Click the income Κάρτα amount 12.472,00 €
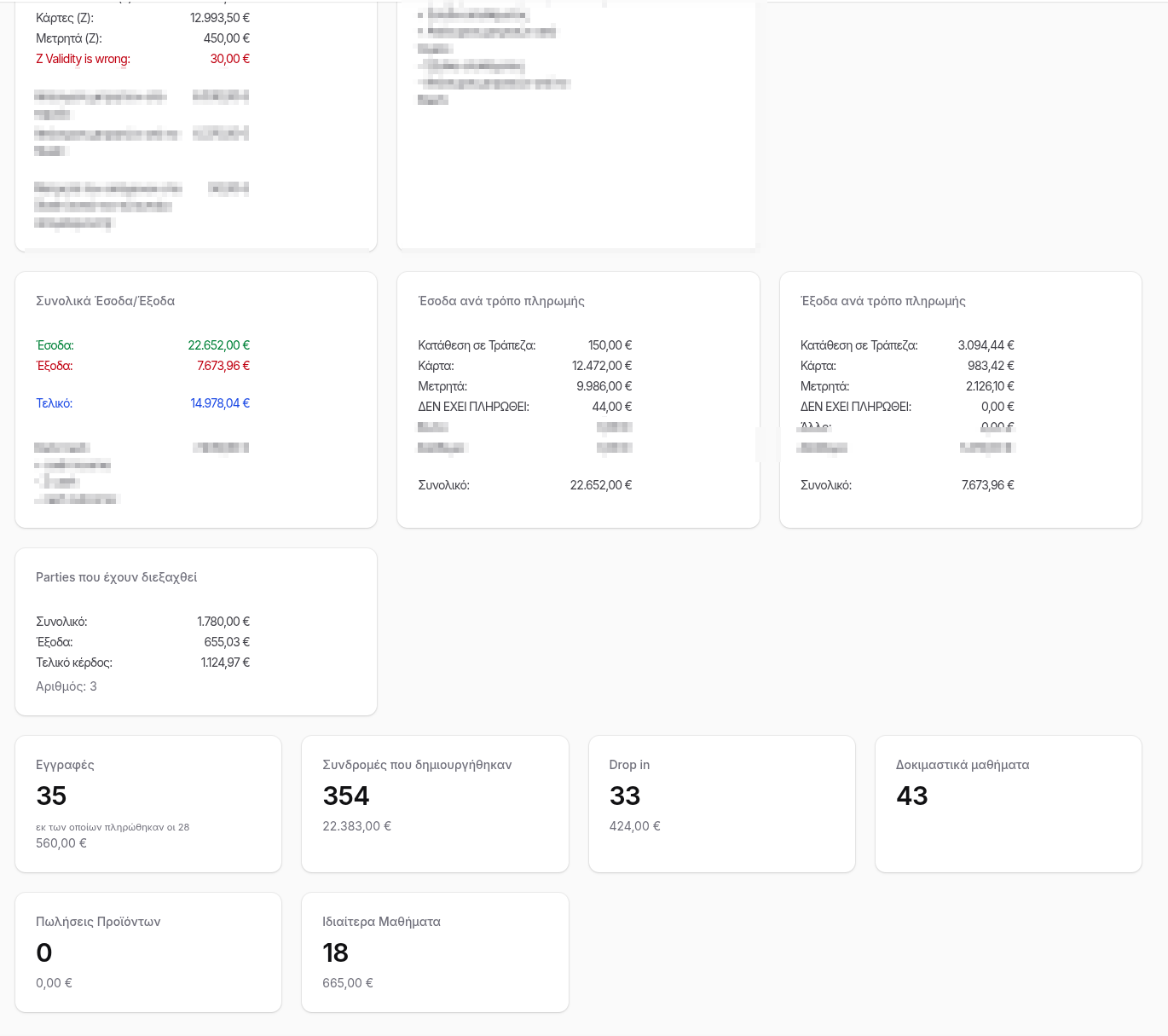 pos(602,366)
